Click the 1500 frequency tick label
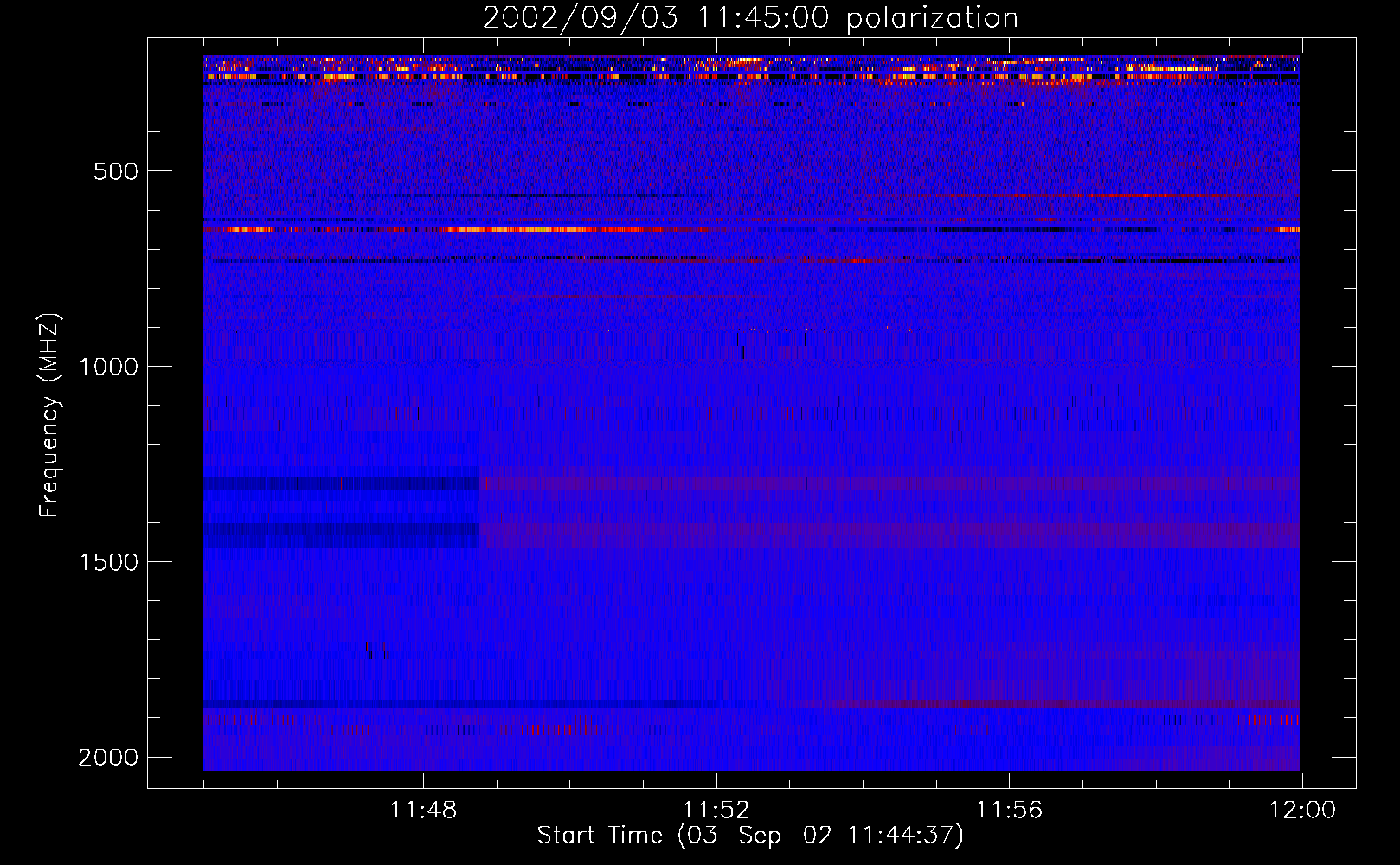1400x865 pixels. tap(108, 562)
